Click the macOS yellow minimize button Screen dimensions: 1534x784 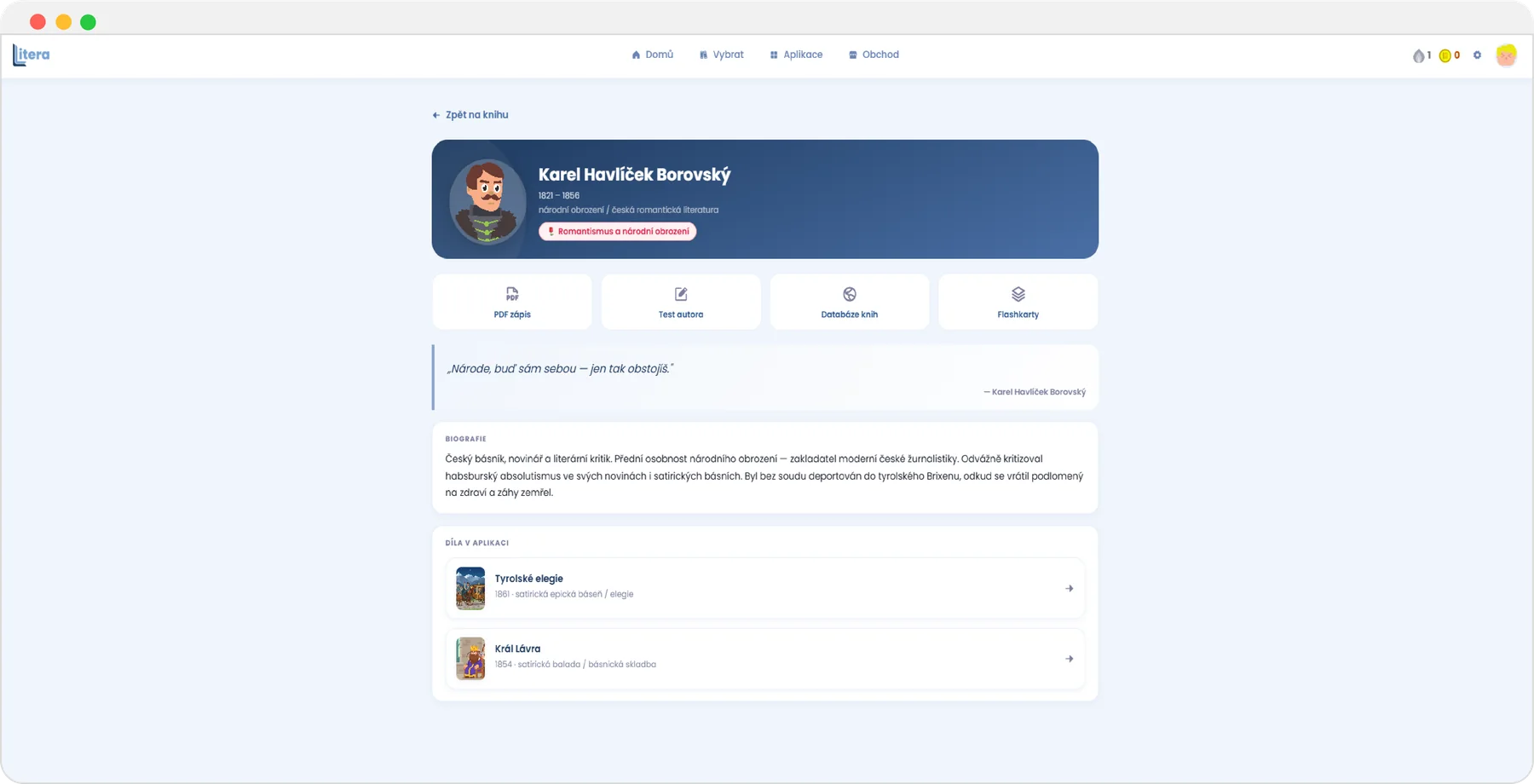point(63,22)
